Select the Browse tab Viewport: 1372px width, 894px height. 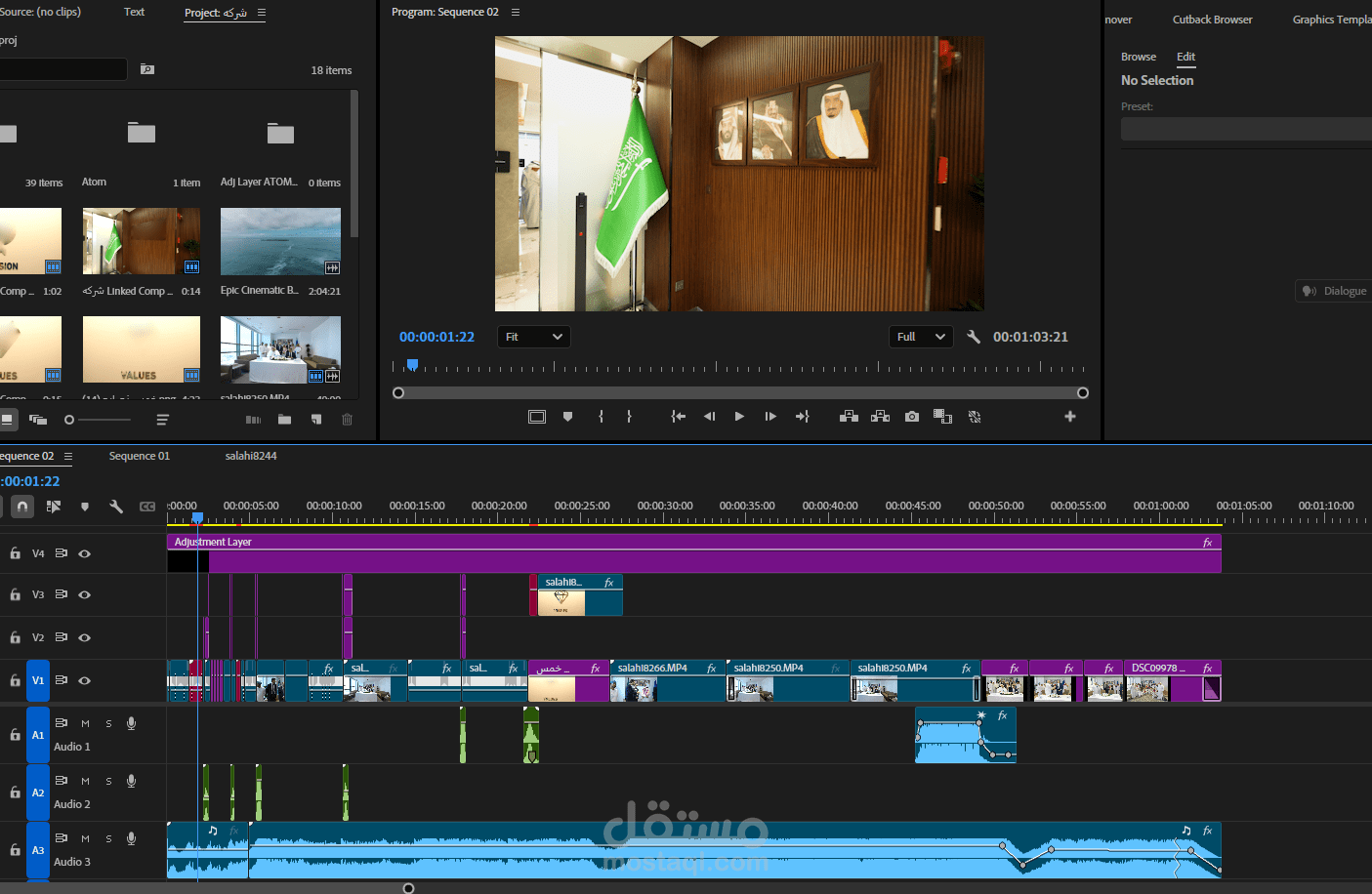(1139, 57)
